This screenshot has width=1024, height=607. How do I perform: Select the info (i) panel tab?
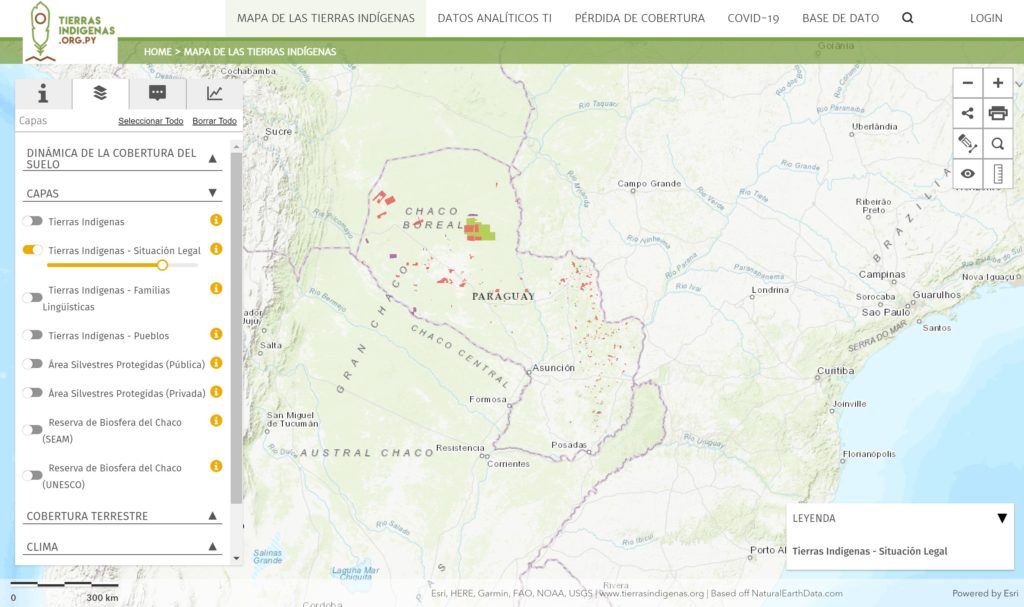click(44, 93)
